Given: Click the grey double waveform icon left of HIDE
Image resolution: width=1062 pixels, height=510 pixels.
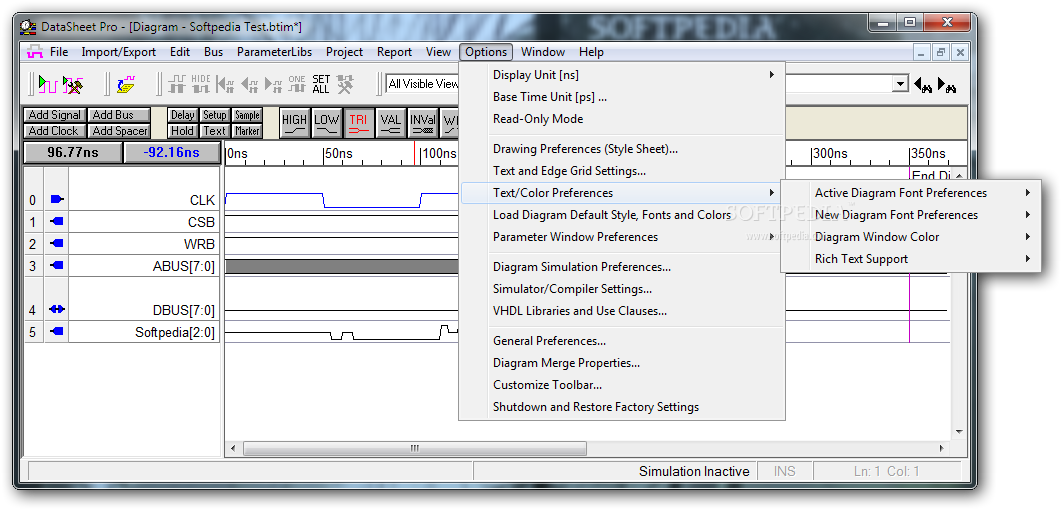Looking at the screenshot, I should 177,84.
